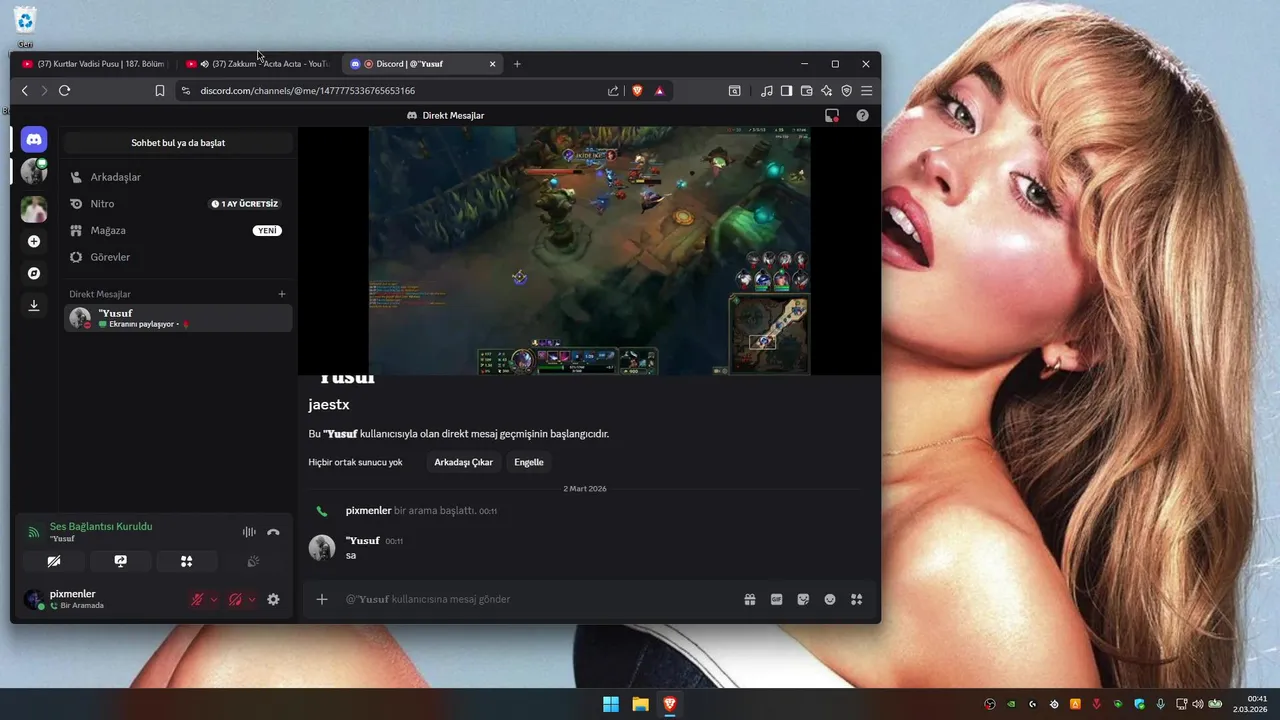Open the apps icon in message bar

(x=856, y=599)
